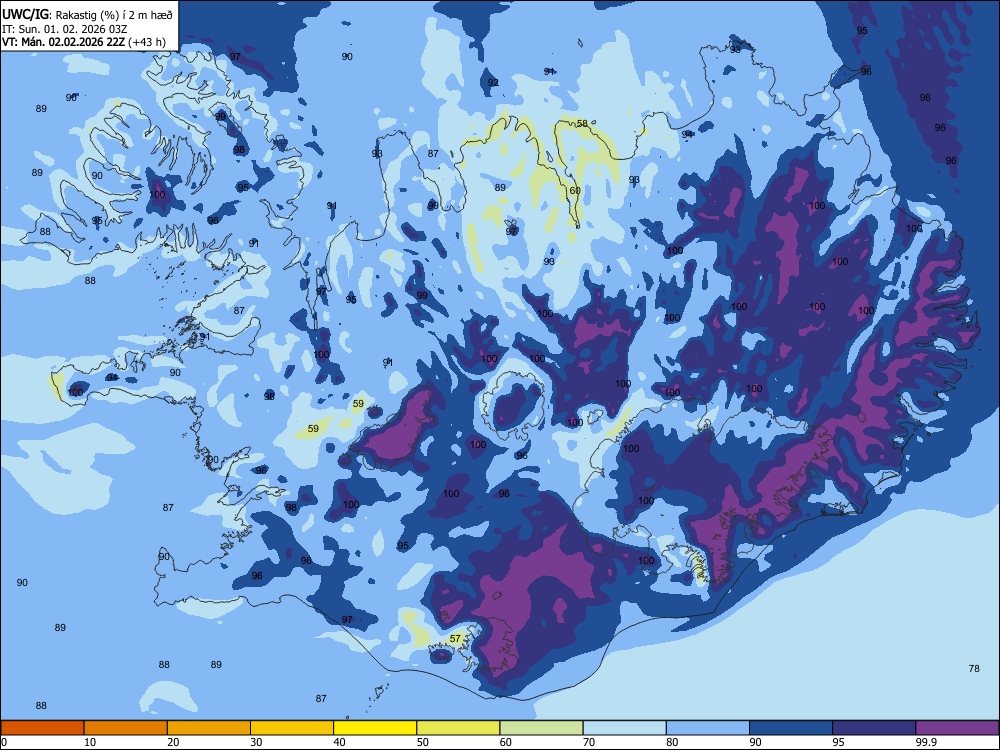This screenshot has height=750, width=1000.
Task: Click the pale yellow 50–60 legend segment
Action: tap(459, 728)
